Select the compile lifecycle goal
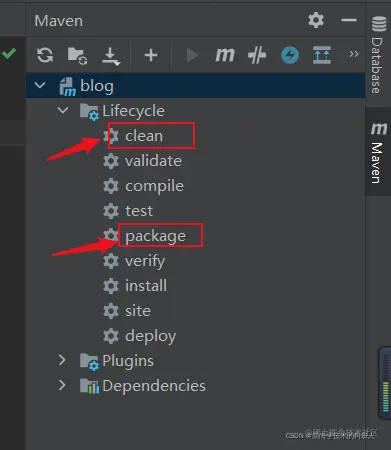The height and width of the screenshot is (450, 391). pyautogui.click(x=154, y=186)
